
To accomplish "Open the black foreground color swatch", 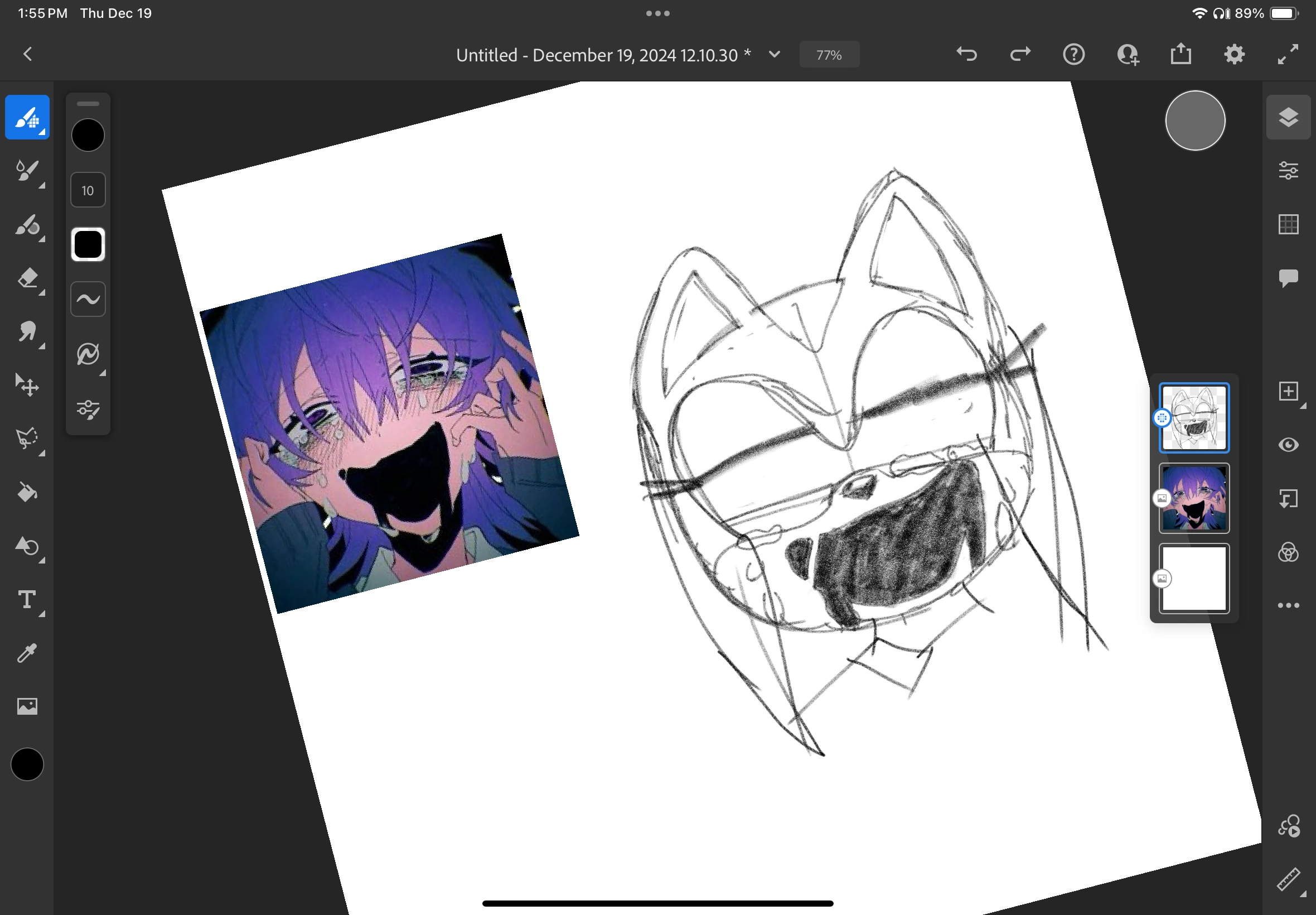I will pyautogui.click(x=27, y=764).
